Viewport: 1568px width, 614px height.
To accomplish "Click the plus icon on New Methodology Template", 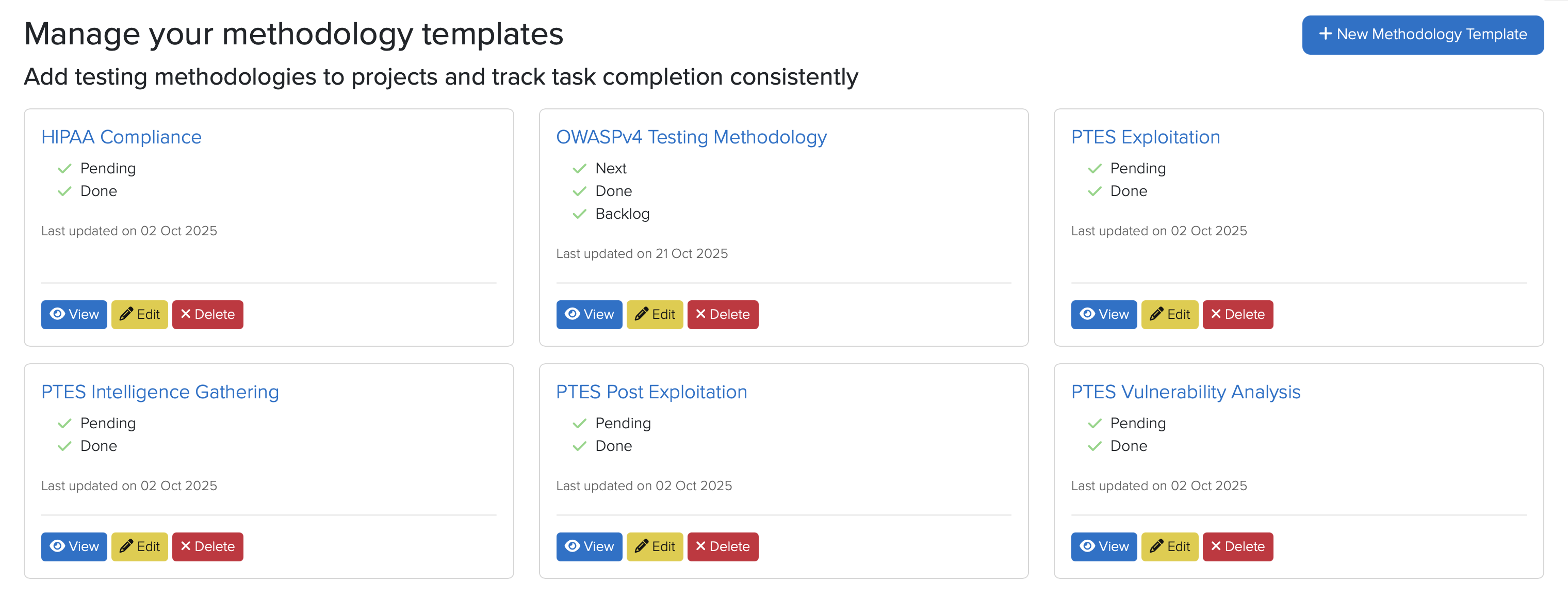I will pos(1325,35).
